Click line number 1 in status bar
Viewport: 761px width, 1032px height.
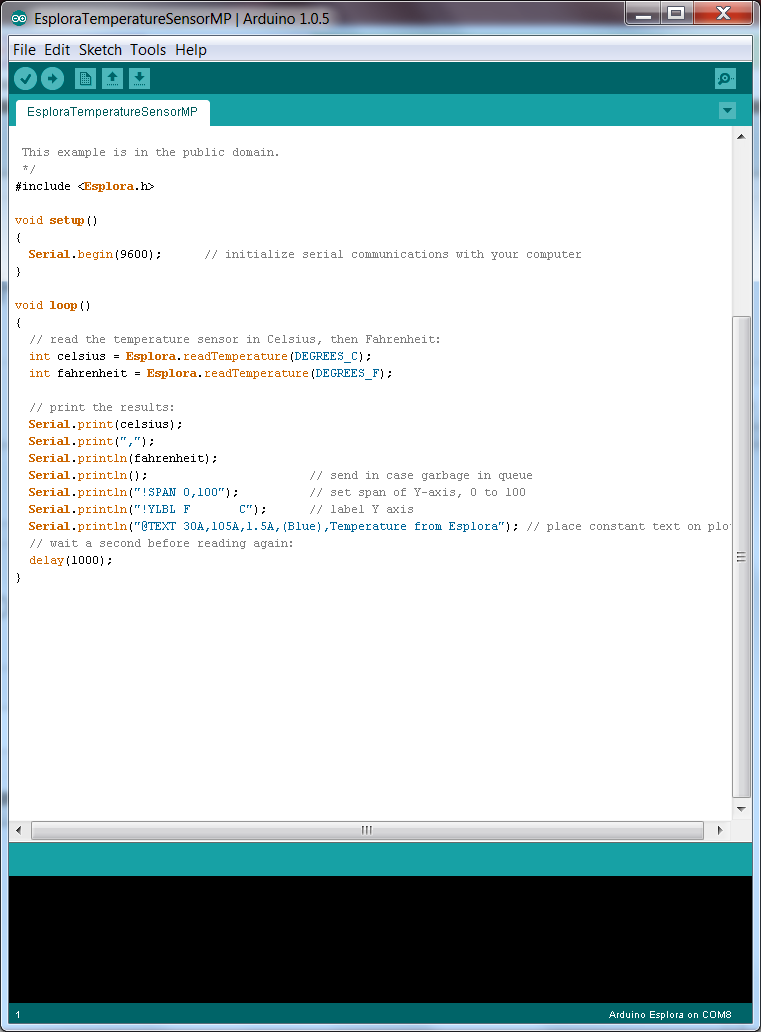click(x=18, y=1015)
